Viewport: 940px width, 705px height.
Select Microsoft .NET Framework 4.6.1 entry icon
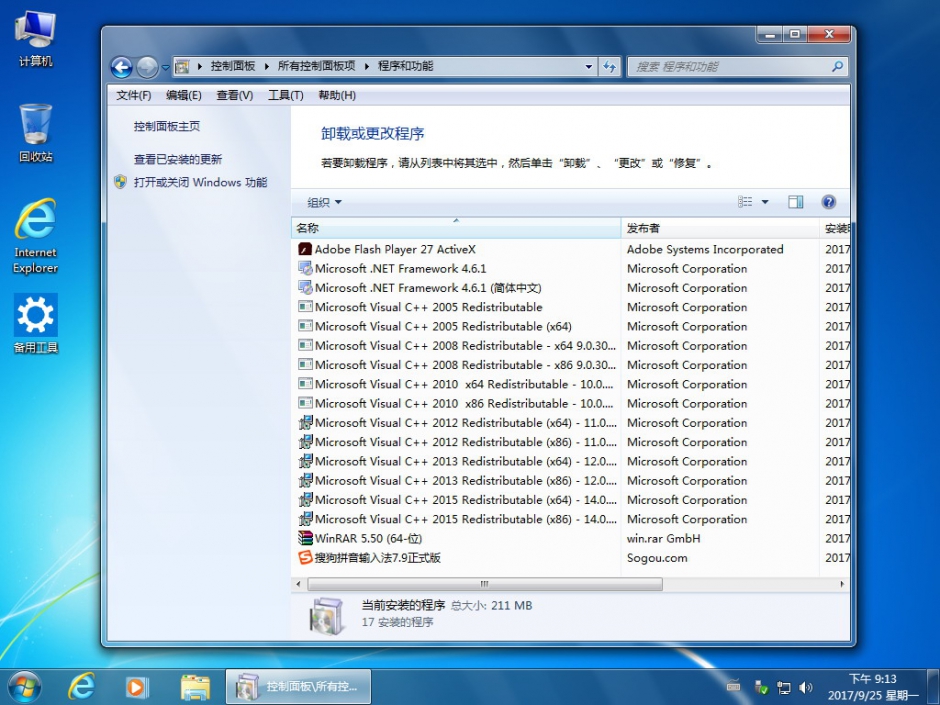click(305, 269)
